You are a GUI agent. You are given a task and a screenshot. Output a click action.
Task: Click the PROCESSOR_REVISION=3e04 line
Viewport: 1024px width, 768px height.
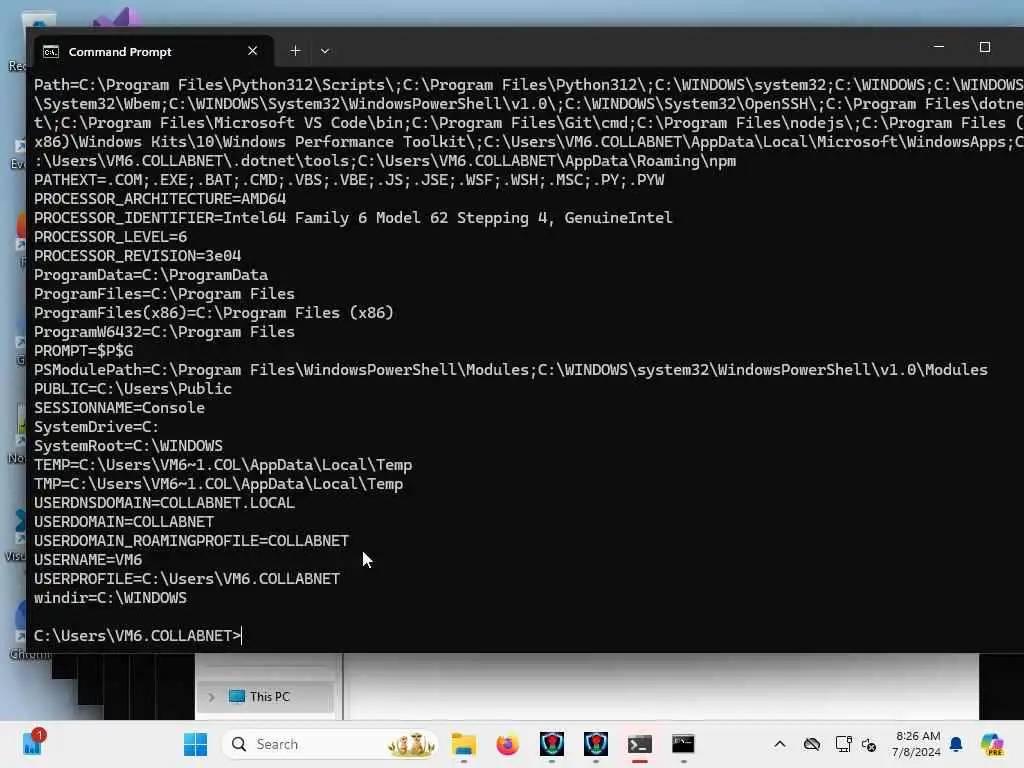(138, 255)
